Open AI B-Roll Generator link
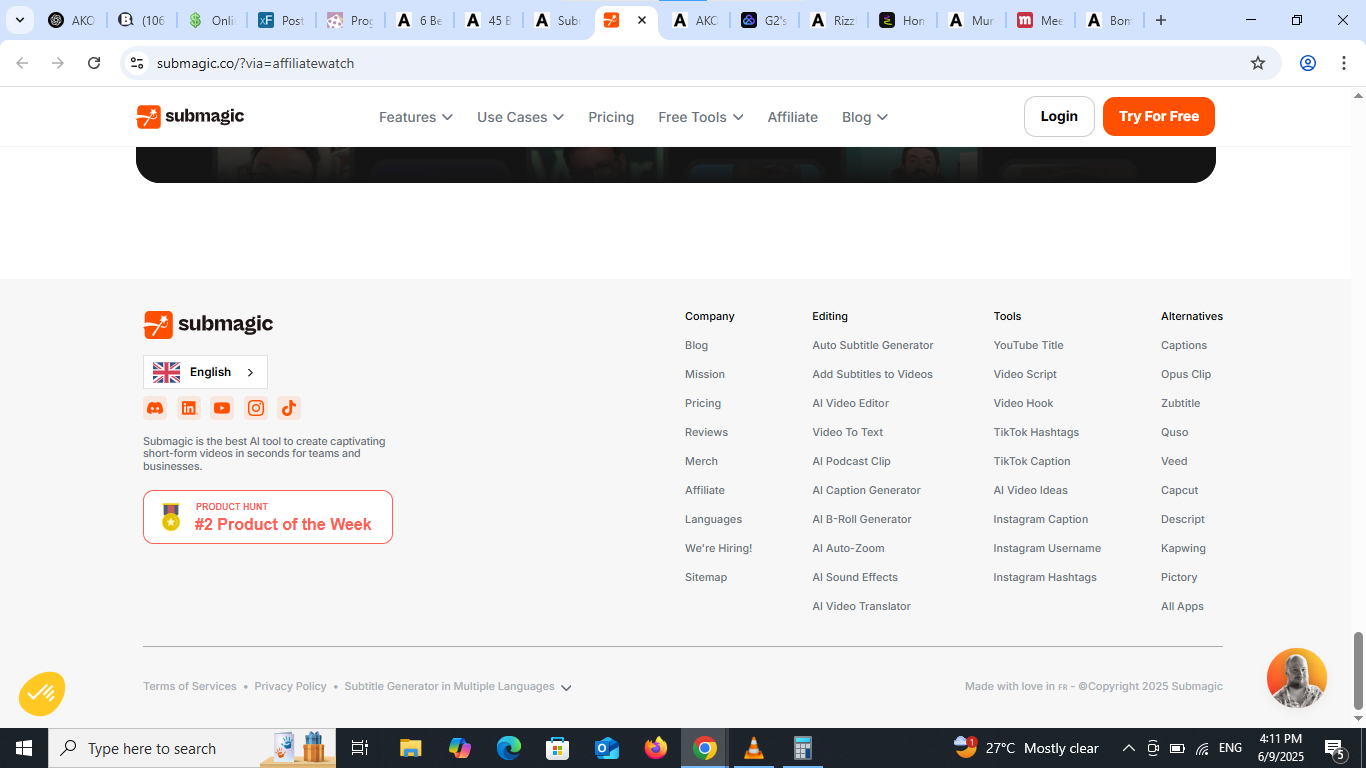Screen dimensions: 1366x768 coord(862,520)
